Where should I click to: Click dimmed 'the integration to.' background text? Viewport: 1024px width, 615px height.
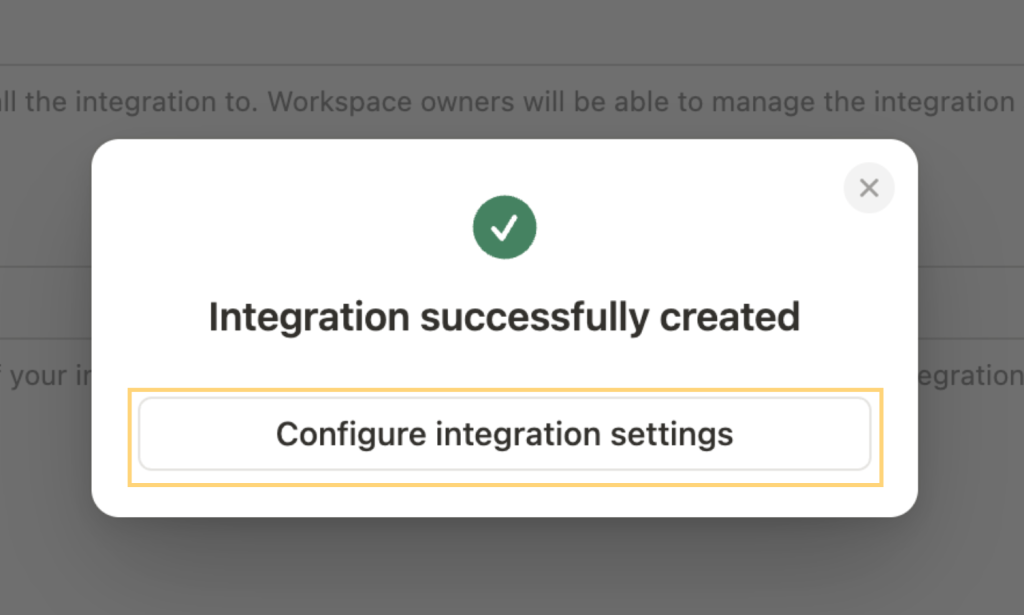142,102
